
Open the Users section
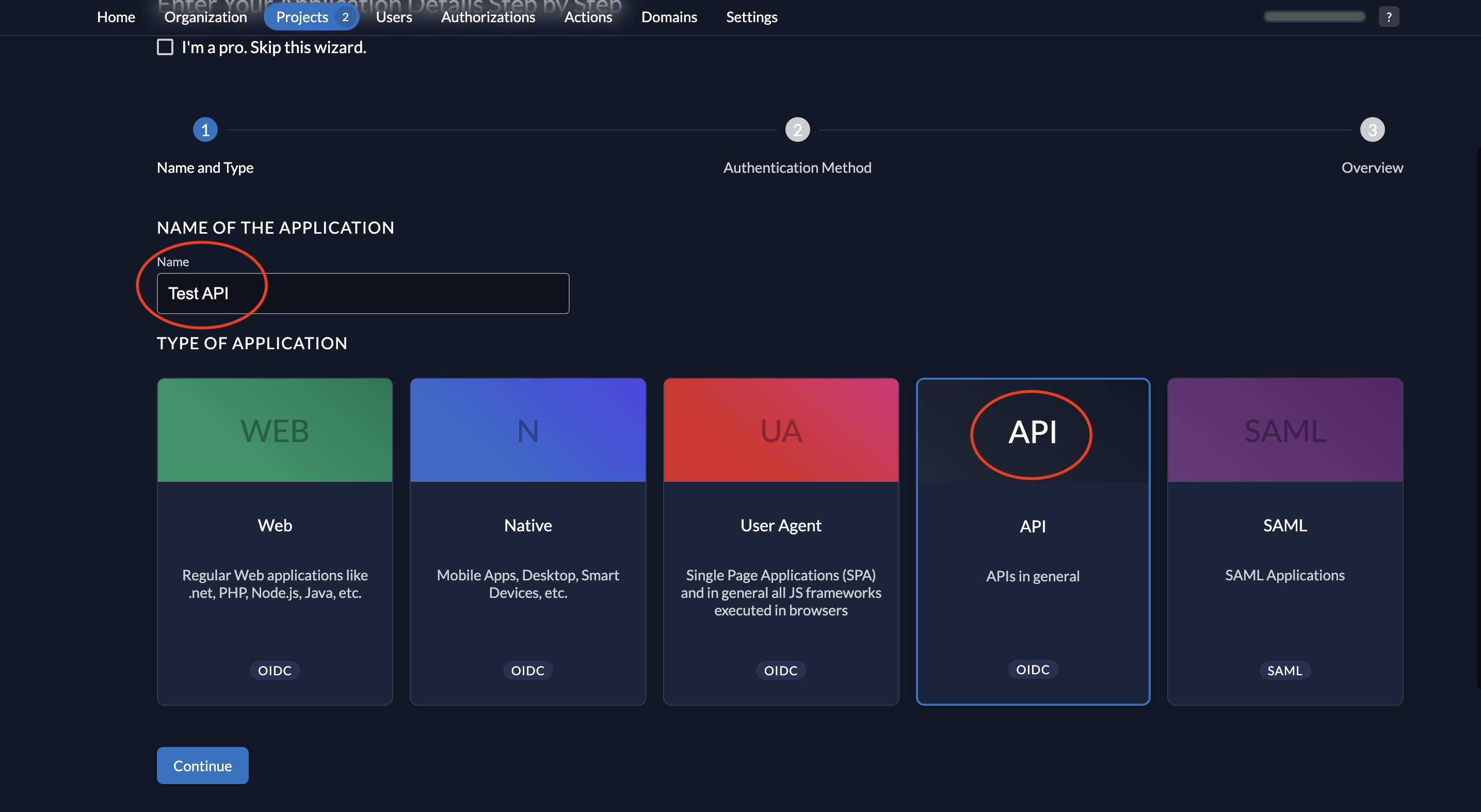tap(394, 17)
